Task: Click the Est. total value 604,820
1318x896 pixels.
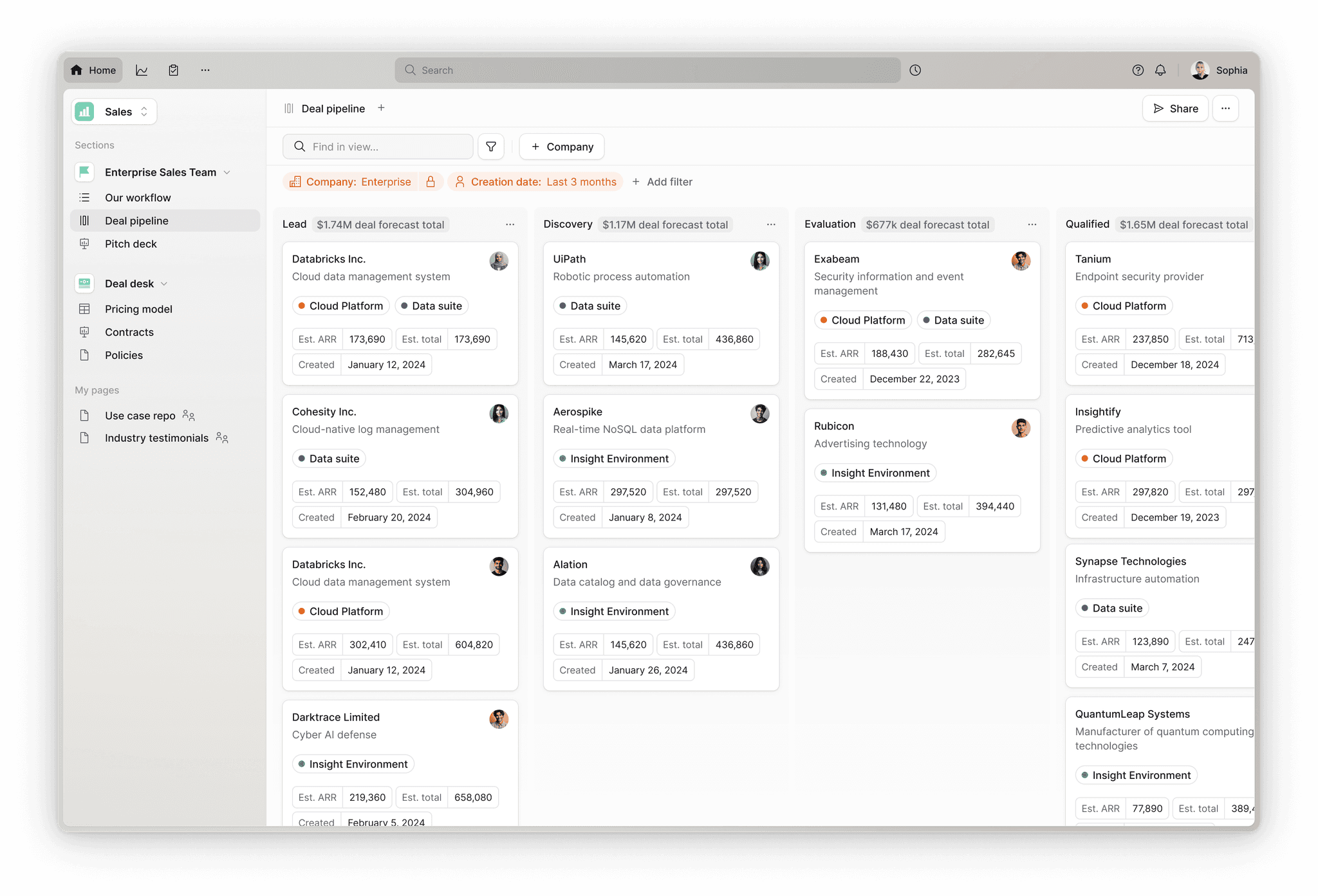Action: [x=474, y=645]
